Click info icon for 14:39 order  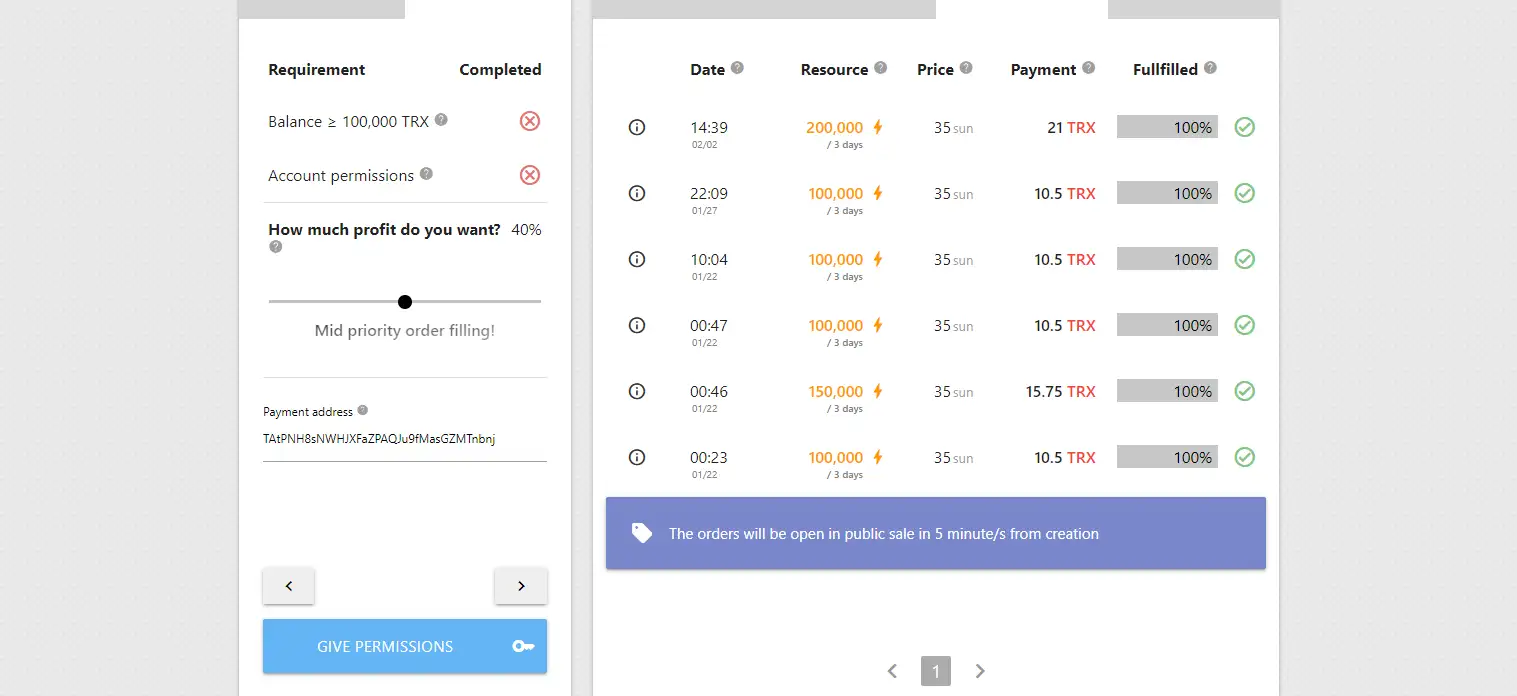click(637, 127)
